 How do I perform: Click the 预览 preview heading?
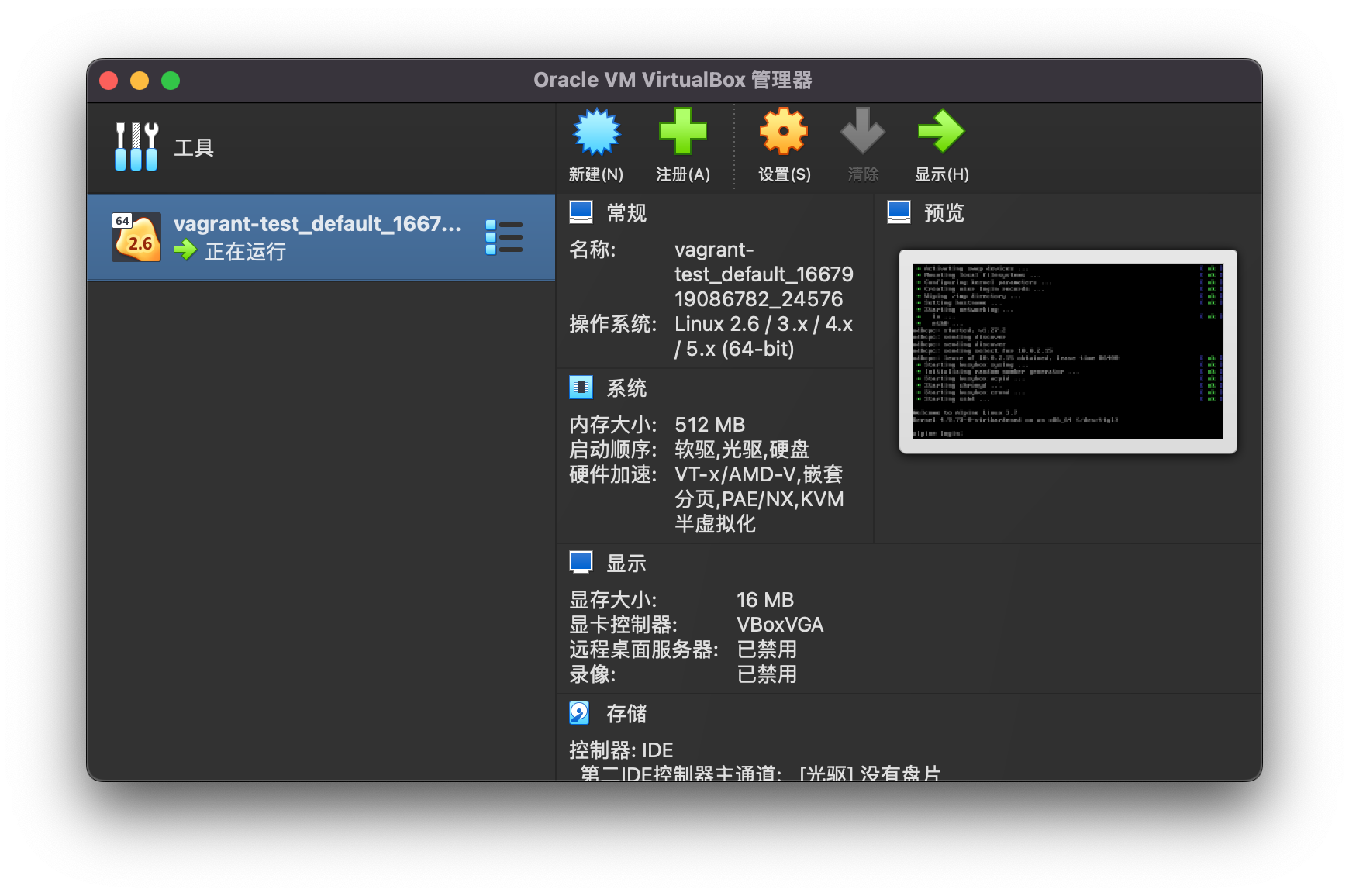pos(944,213)
